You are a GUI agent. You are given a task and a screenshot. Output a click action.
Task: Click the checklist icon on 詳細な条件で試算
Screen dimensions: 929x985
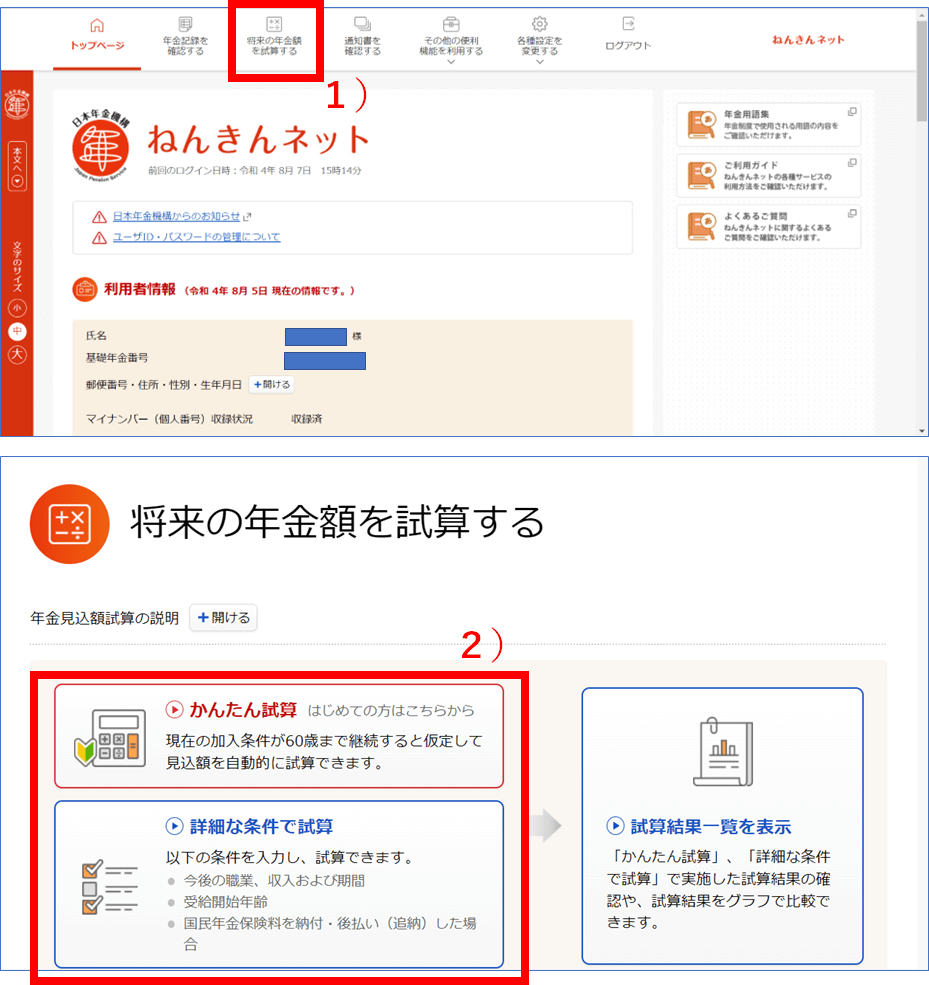click(x=109, y=886)
